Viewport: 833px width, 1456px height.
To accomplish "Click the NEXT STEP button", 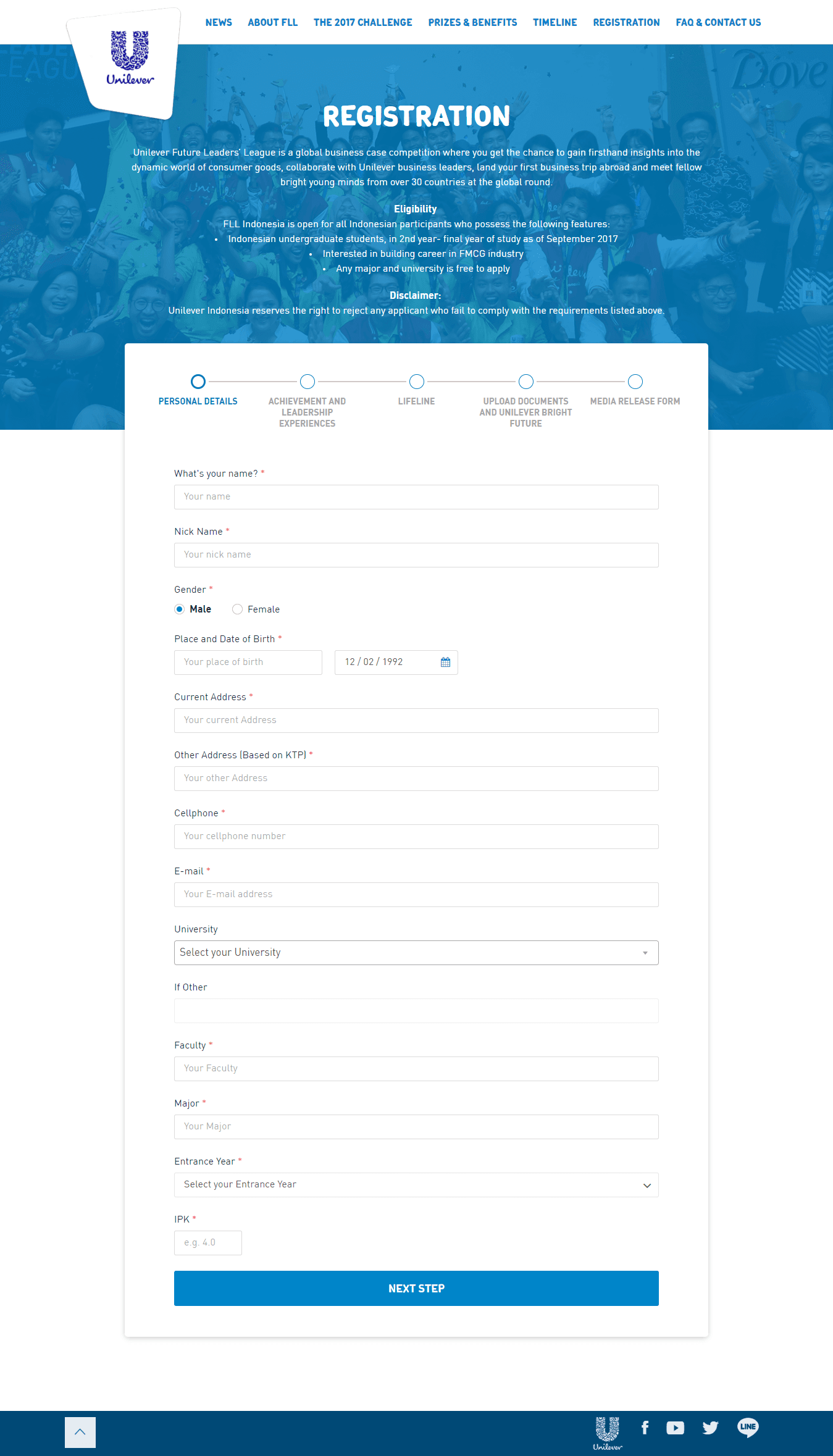I will [x=416, y=1288].
